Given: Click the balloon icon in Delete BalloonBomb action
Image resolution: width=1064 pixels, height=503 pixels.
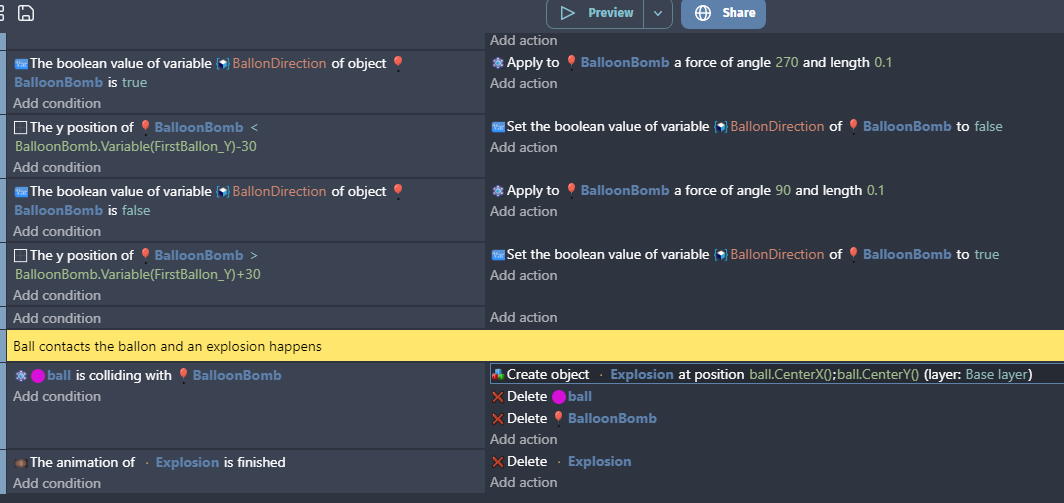Looking at the screenshot, I should (x=558, y=419).
